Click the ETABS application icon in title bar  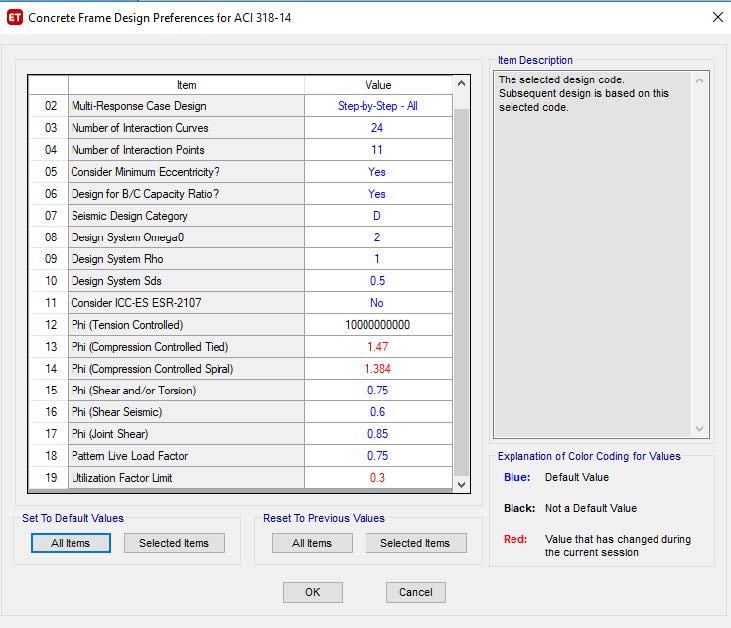click(14, 18)
